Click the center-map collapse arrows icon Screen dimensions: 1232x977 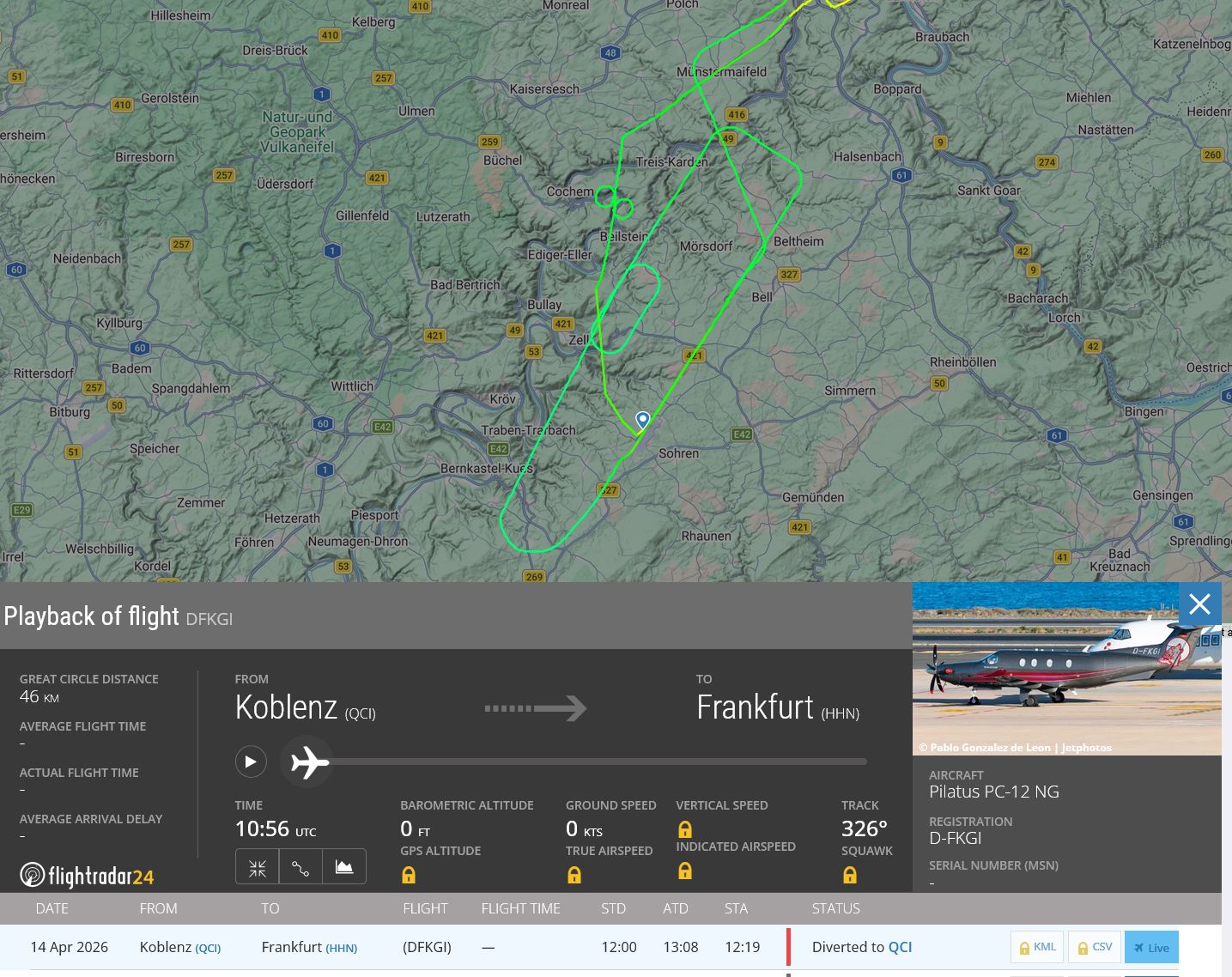tap(258, 867)
